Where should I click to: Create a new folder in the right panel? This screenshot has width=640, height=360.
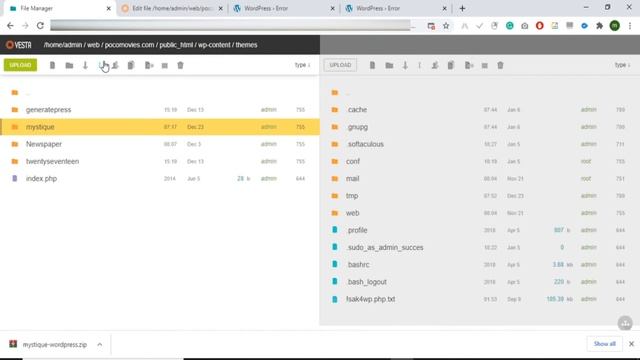click(x=389, y=65)
